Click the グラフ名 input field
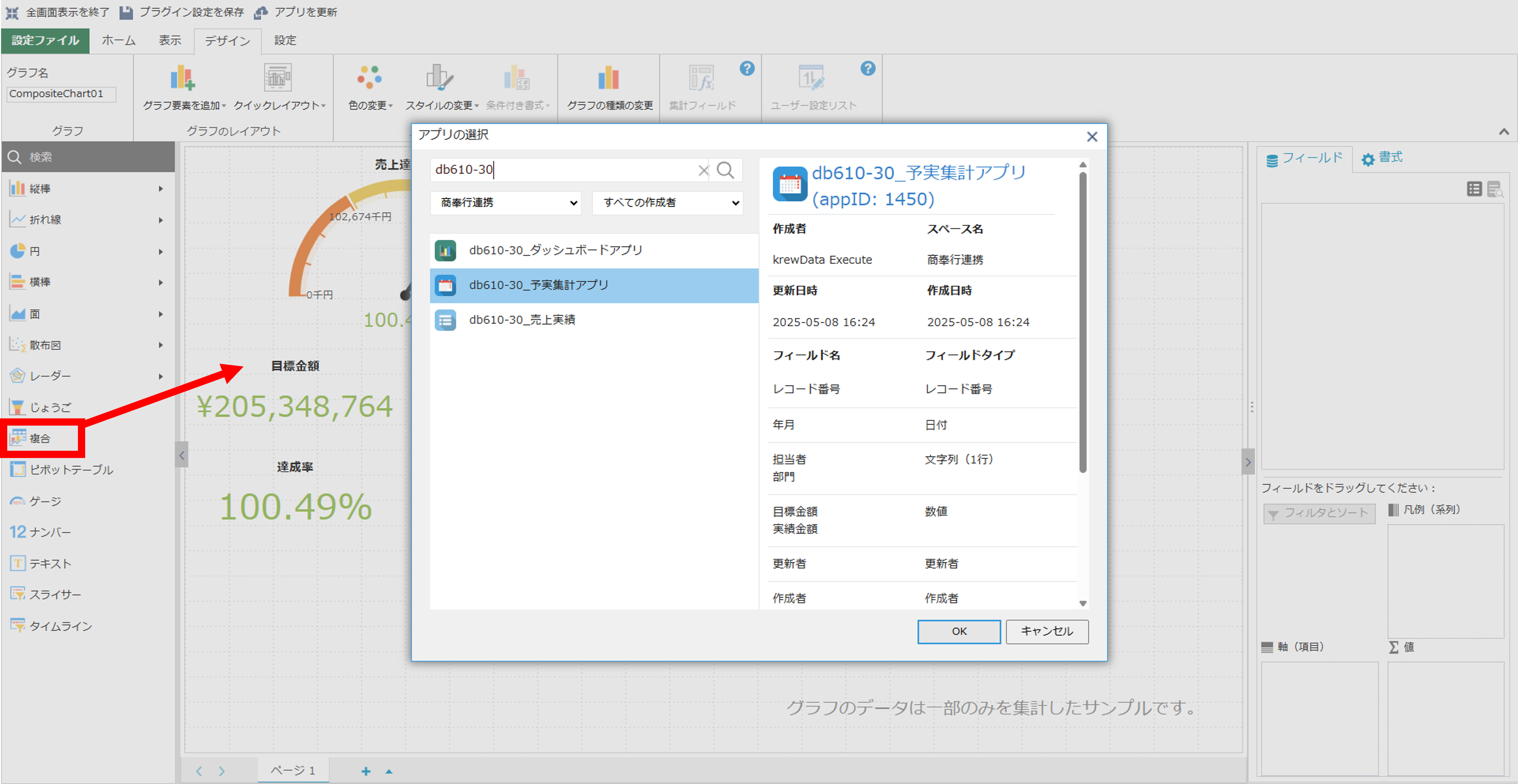The width and height of the screenshot is (1518, 784). pos(61,94)
